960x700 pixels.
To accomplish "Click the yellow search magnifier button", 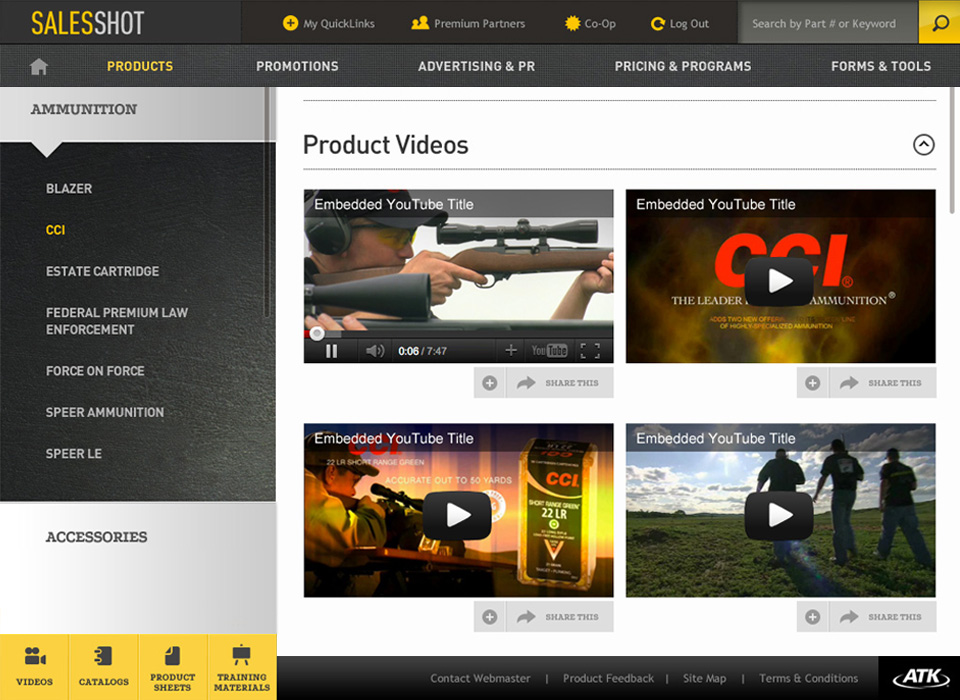I will 939,23.
